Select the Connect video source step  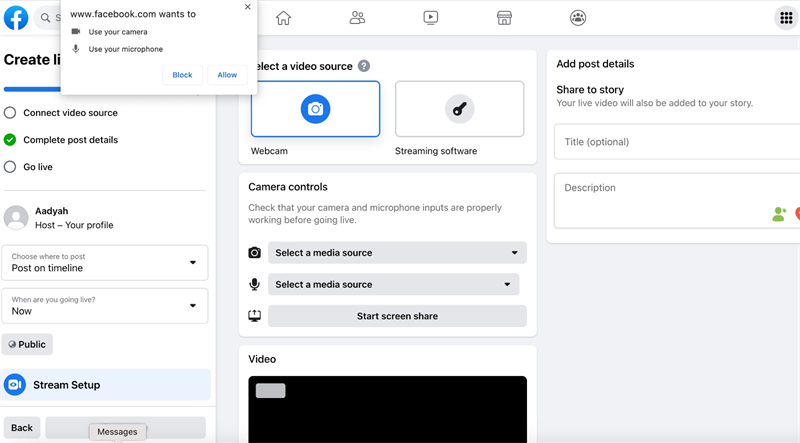70,113
